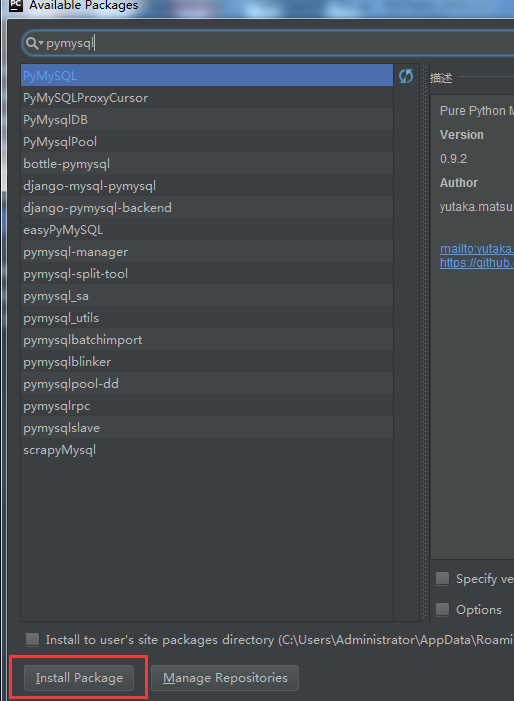The image size is (514, 701).
Task: Select the PyMysqlPool package
Action: (x=207, y=141)
